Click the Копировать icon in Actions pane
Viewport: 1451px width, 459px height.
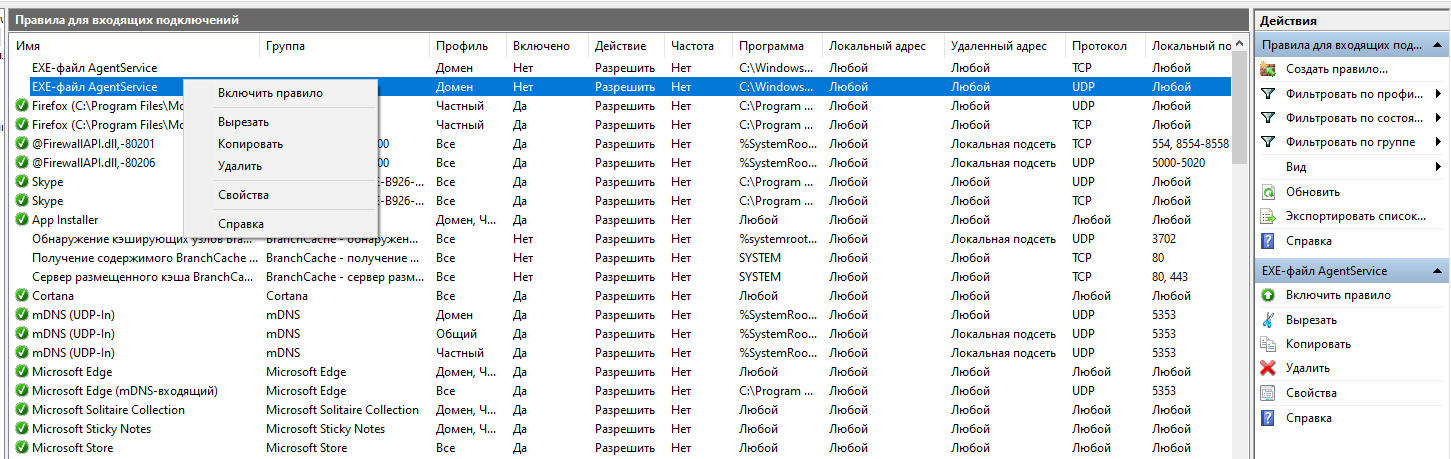1268,344
